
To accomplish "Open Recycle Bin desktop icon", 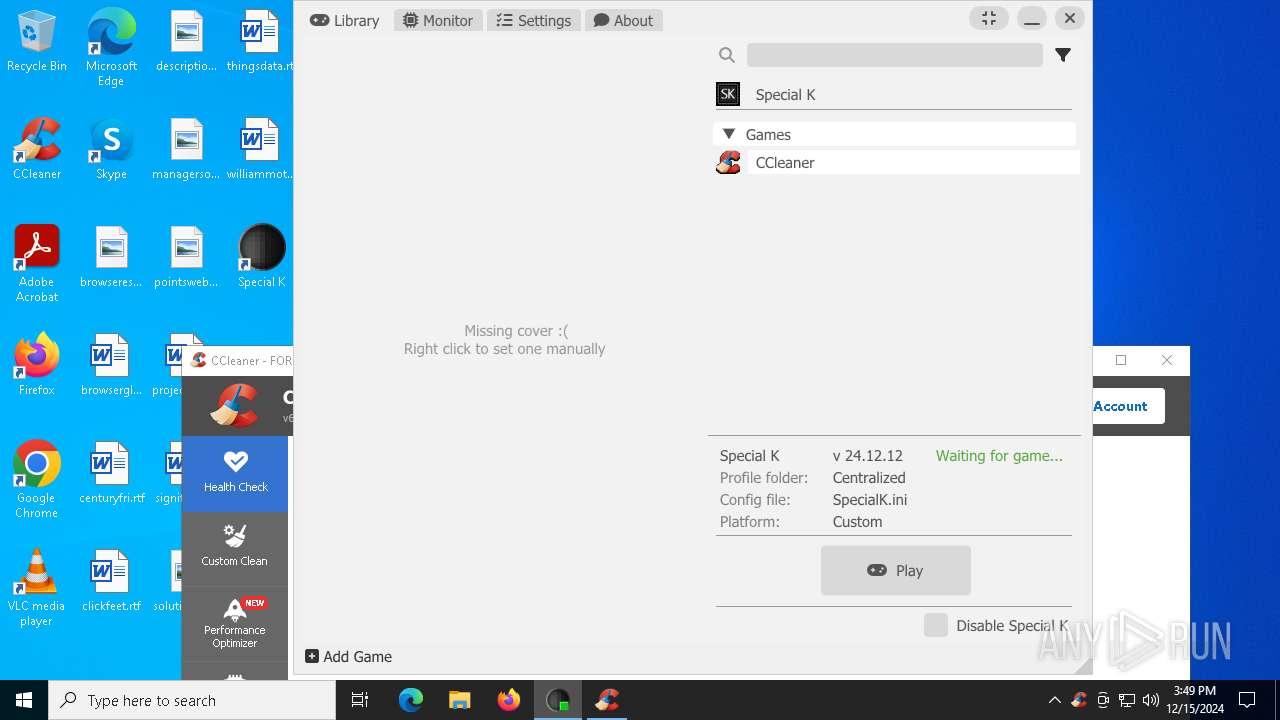I will (x=37, y=42).
